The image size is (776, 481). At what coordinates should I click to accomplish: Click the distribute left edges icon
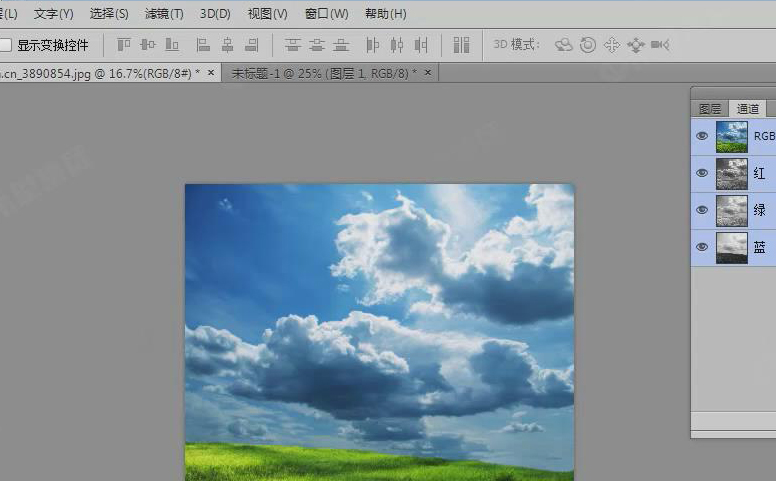click(373, 45)
